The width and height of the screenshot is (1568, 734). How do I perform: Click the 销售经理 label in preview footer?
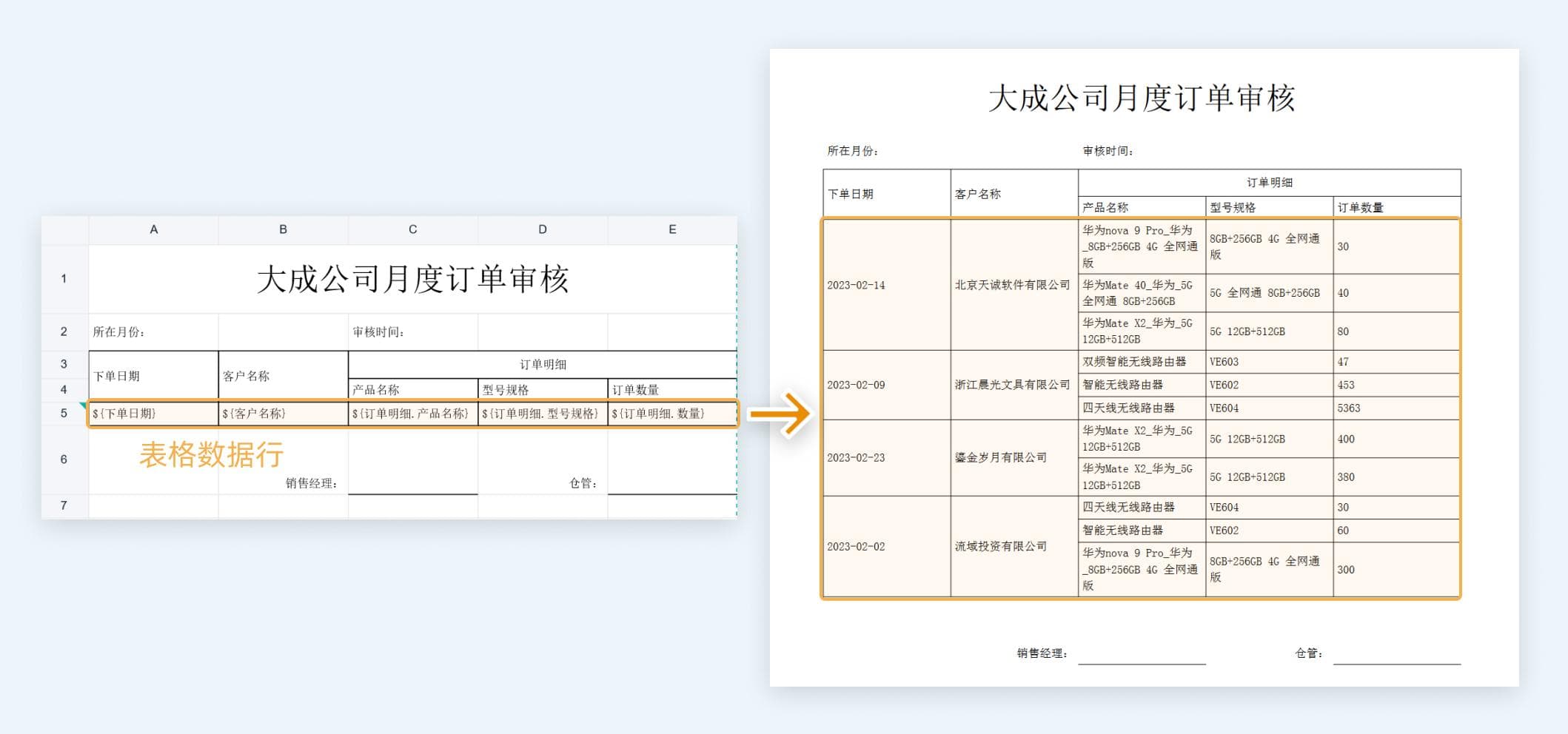coord(1042,653)
